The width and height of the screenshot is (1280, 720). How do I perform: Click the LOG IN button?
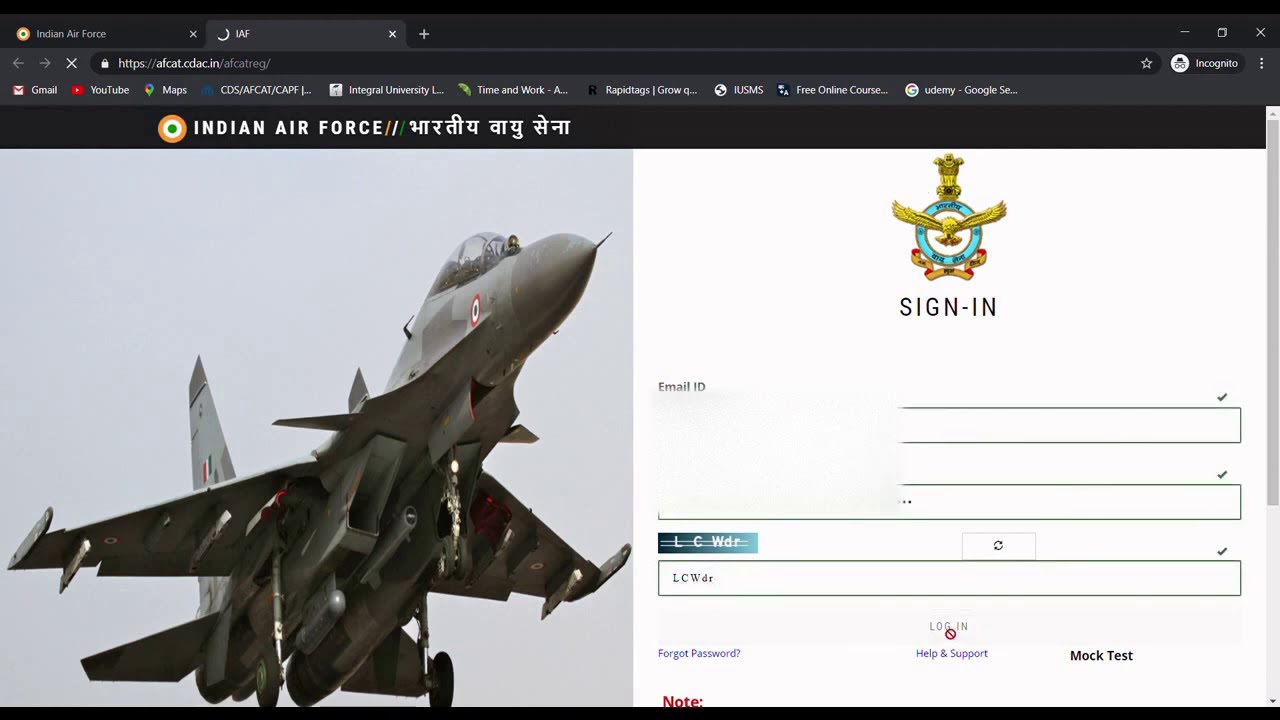tap(949, 627)
